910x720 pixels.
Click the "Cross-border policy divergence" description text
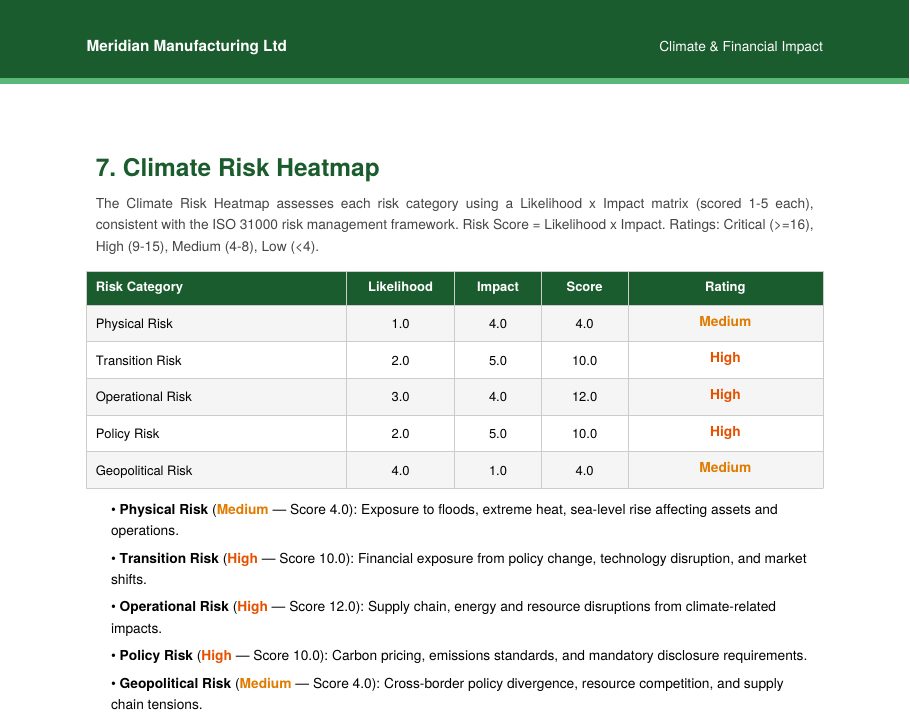click(x=480, y=683)
